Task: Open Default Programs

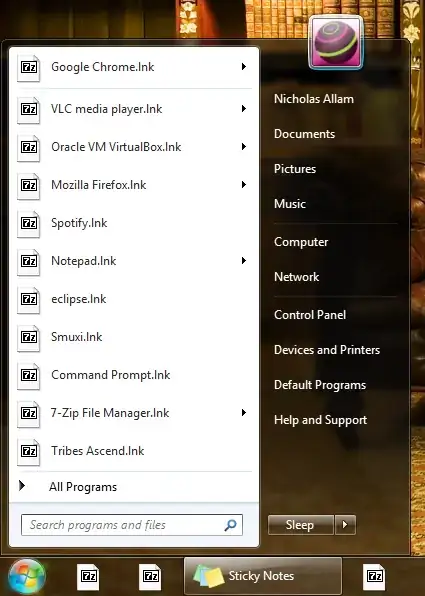Action: 320,385
